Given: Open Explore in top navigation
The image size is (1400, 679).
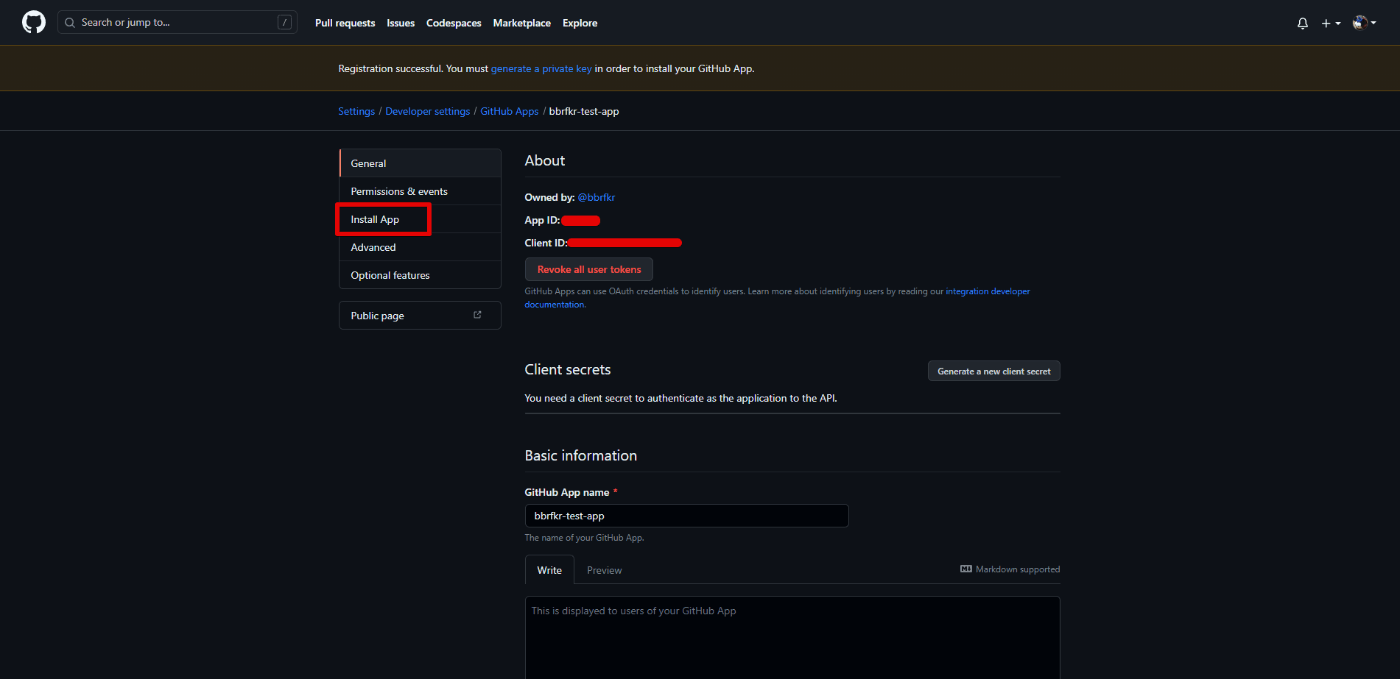Looking at the screenshot, I should (580, 23).
